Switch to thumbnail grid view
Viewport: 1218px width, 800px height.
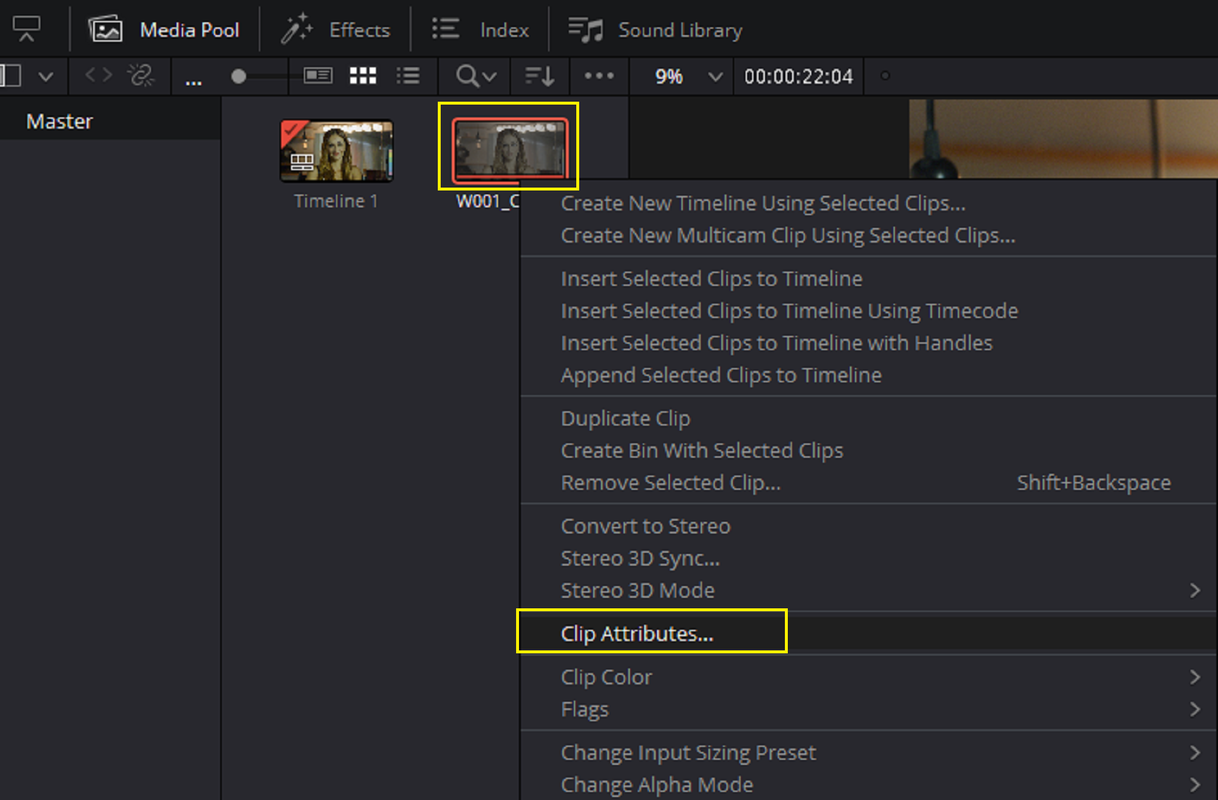tap(363, 76)
